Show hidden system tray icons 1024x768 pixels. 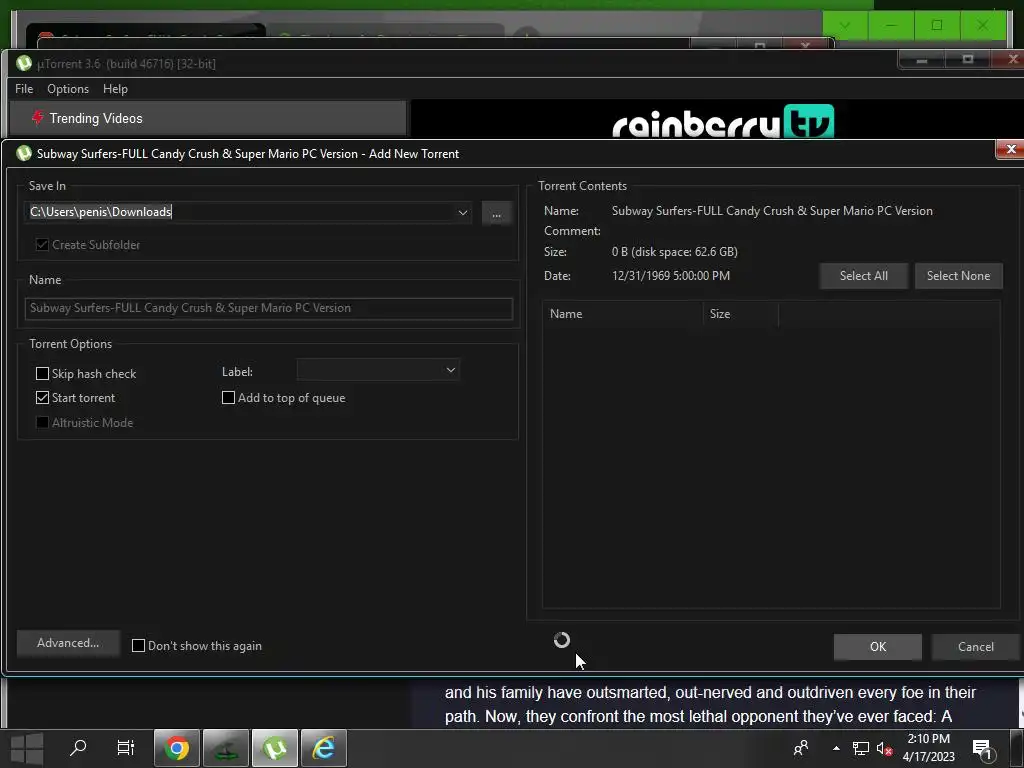pyautogui.click(x=836, y=748)
